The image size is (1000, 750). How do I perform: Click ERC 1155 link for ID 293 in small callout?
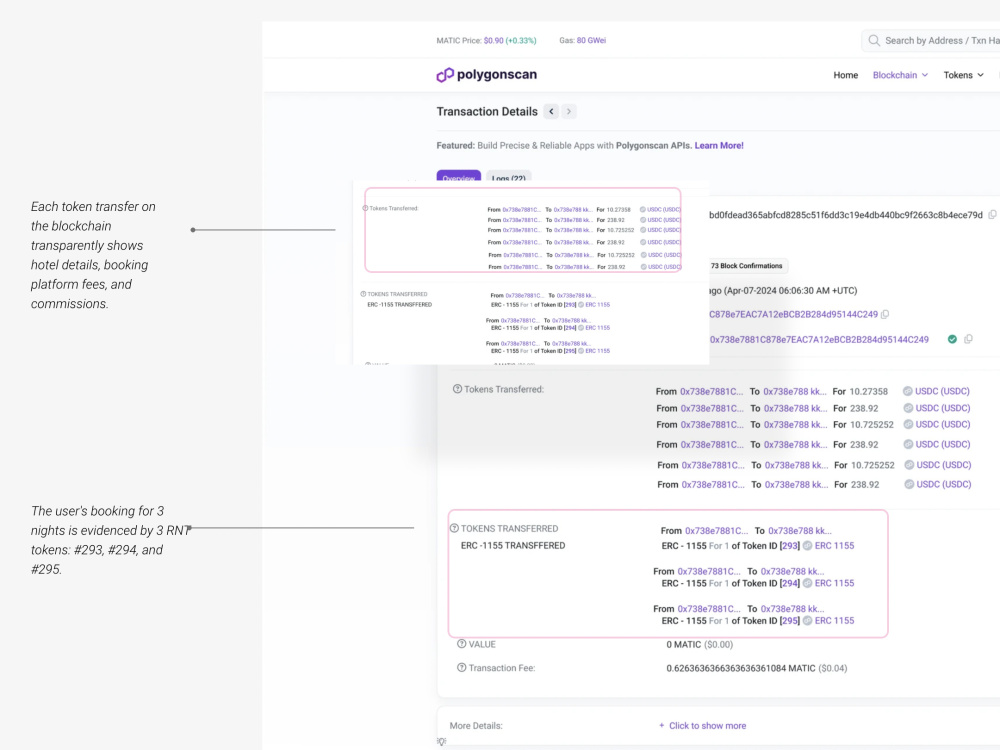coord(598,305)
